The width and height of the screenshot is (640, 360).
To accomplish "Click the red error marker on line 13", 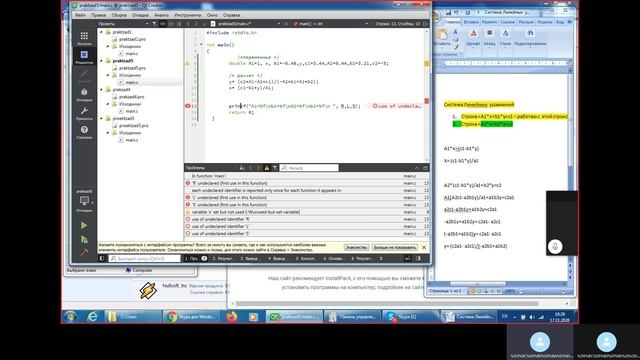I will [x=188, y=106].
